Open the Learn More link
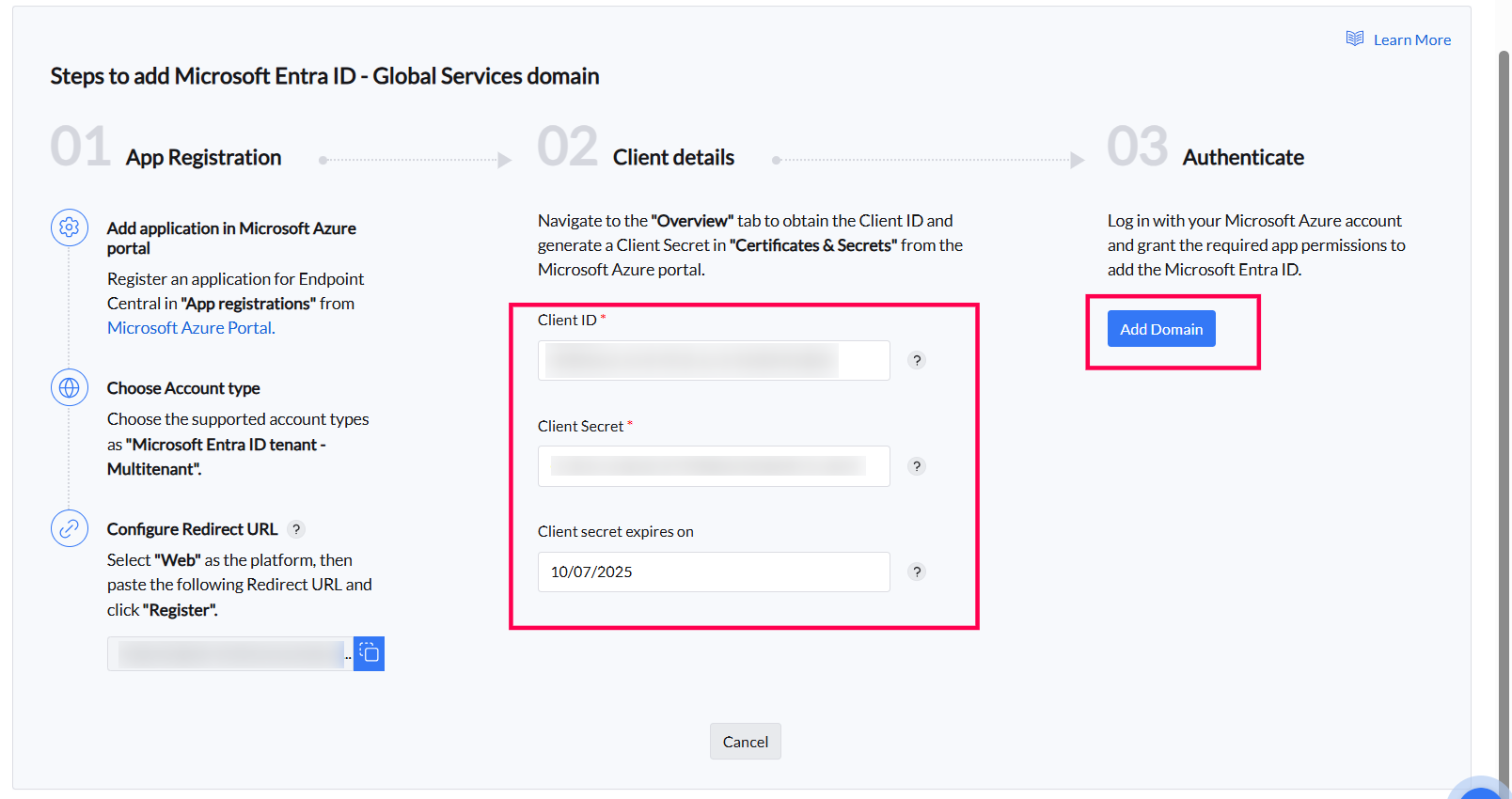The height and width of the screenshot is (799, 1512). pyautogui.click(x=1411, y=39)
